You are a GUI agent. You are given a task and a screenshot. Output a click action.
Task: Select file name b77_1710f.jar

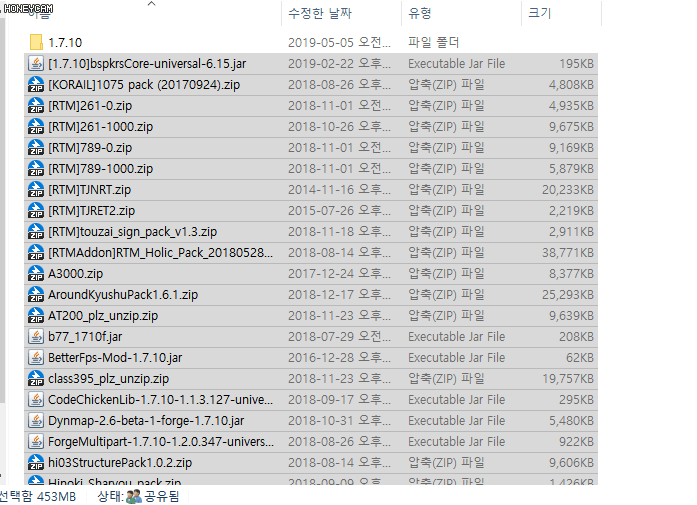(x=85, y=337)
